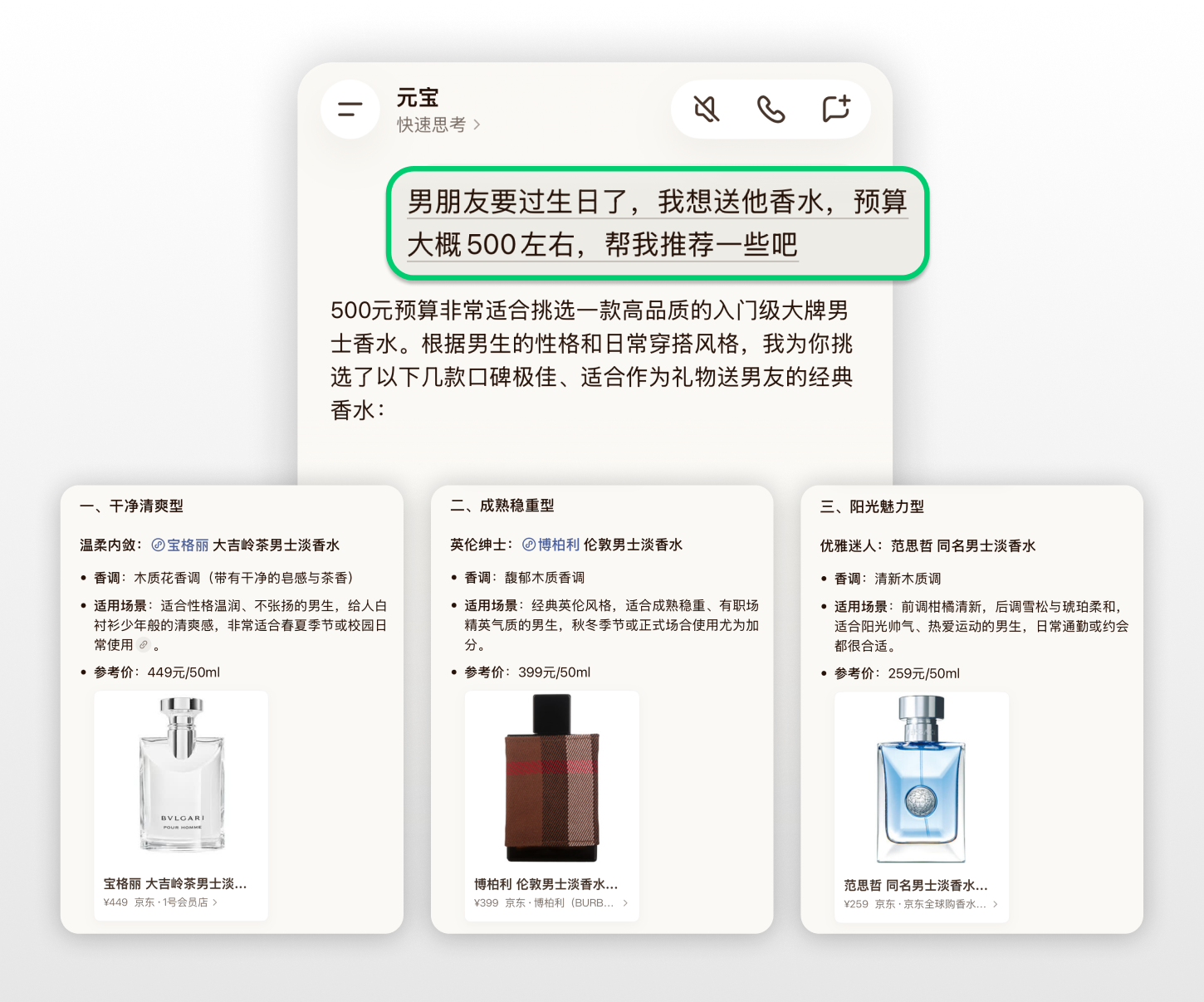Image resolution: width=1204 pixels, height=1002 pixels.
Task: Click the 馥郁木质香调 fragrance note text
Action: click(x=545, y=578)
